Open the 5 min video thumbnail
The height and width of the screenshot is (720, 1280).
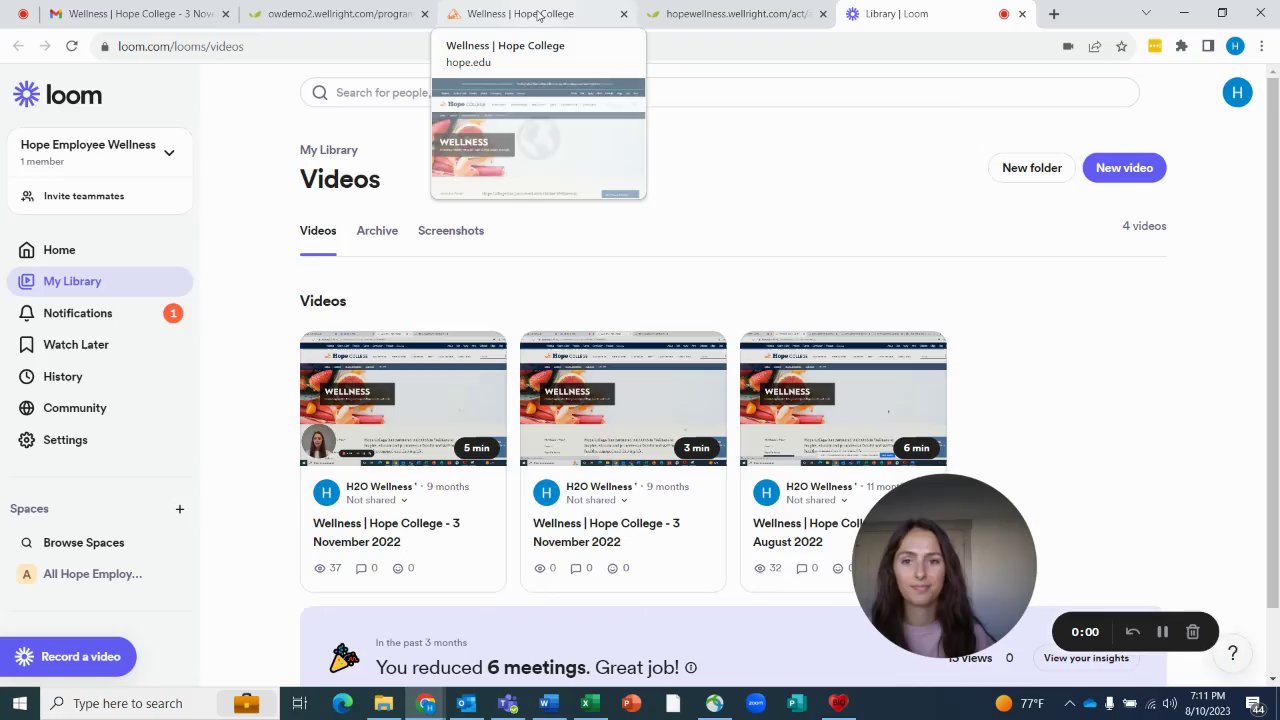(x=403, y=399)
